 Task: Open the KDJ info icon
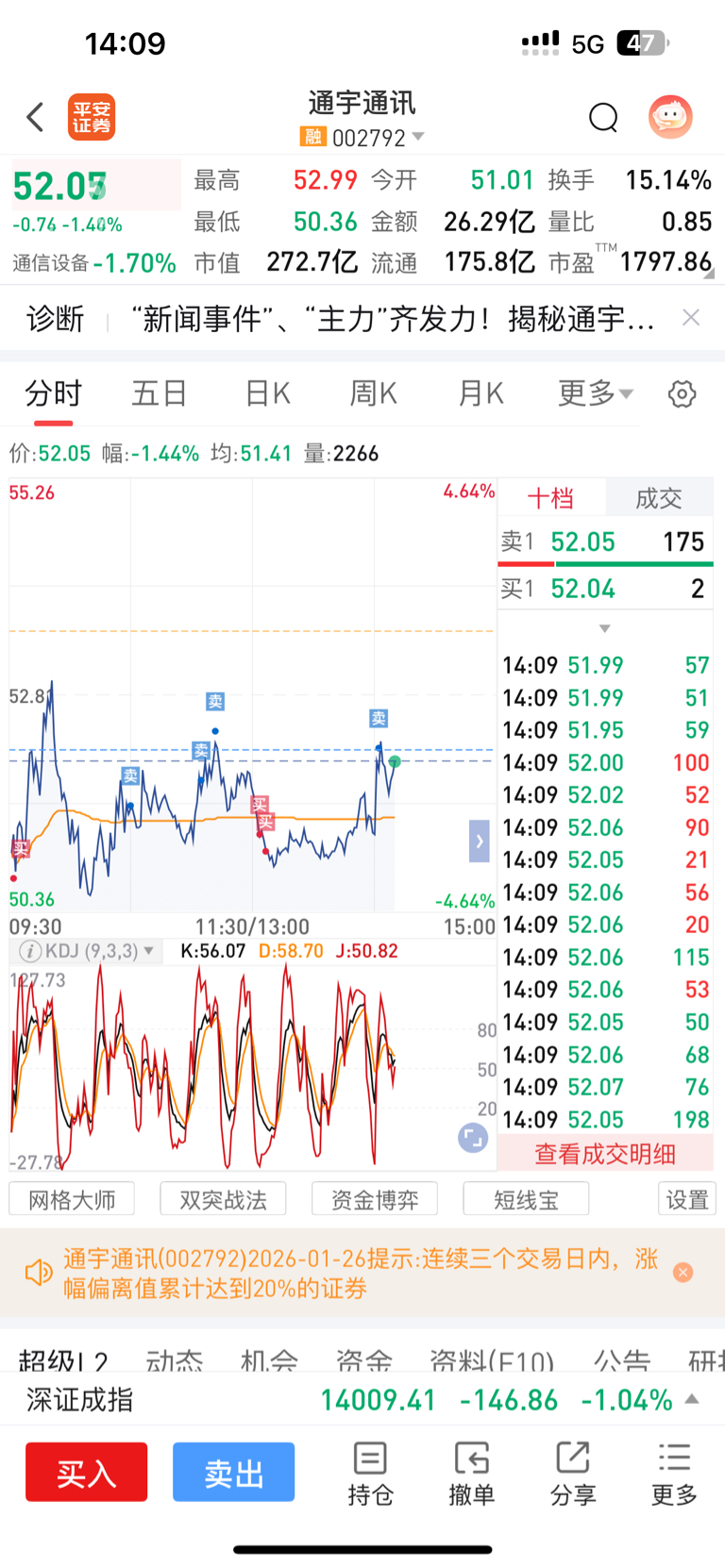[x=30, y=951]
